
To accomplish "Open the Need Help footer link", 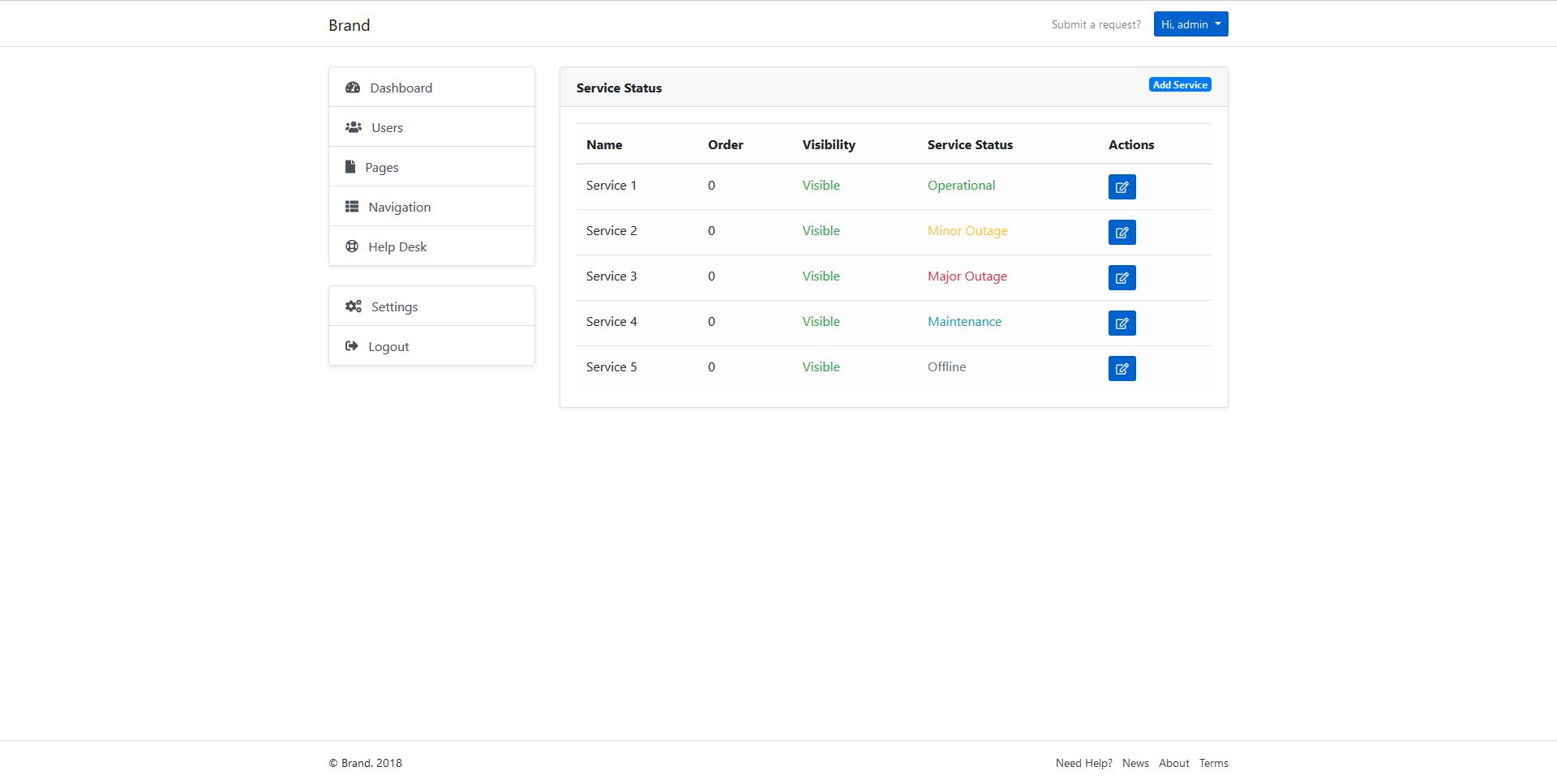I will click(x=1083, y=763).
